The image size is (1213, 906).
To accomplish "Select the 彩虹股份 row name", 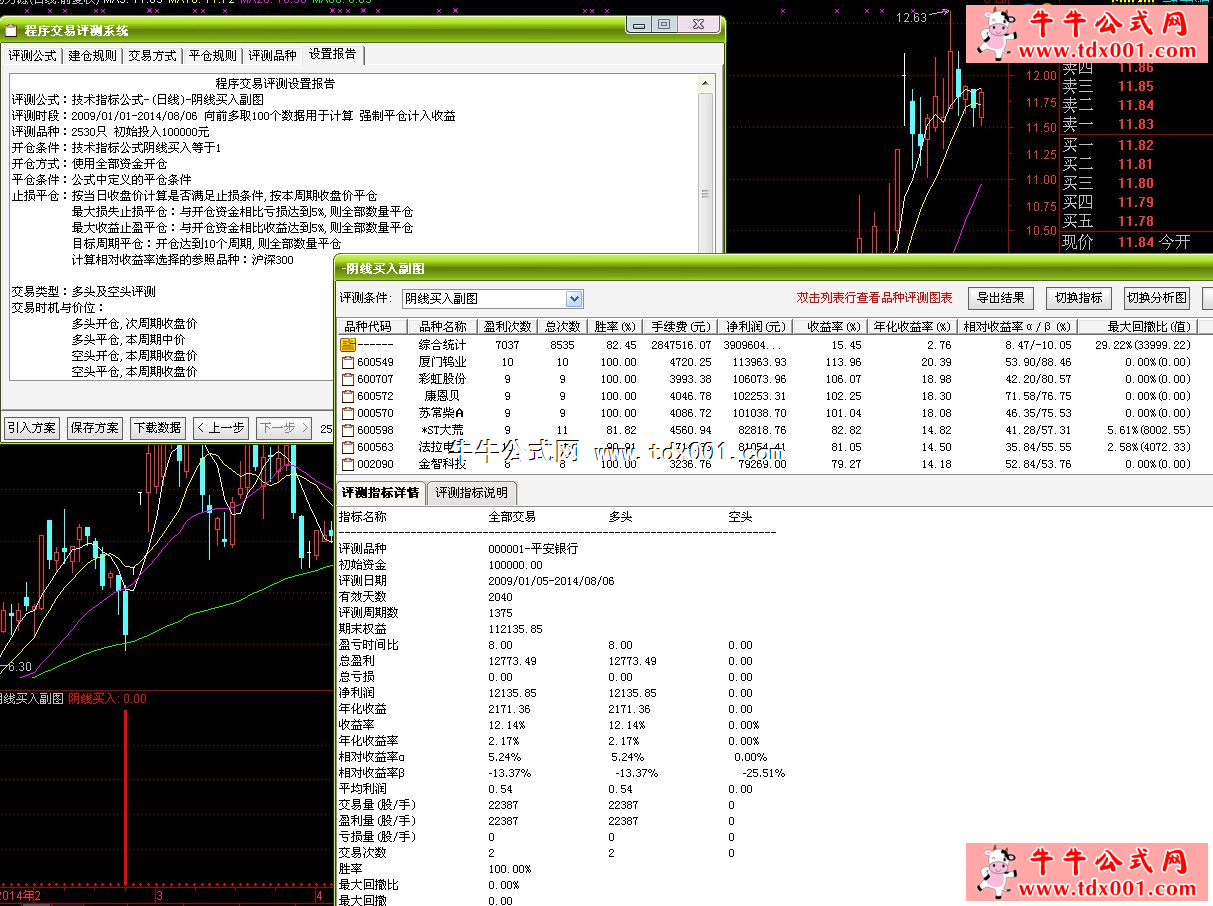I will click(442, 379).
